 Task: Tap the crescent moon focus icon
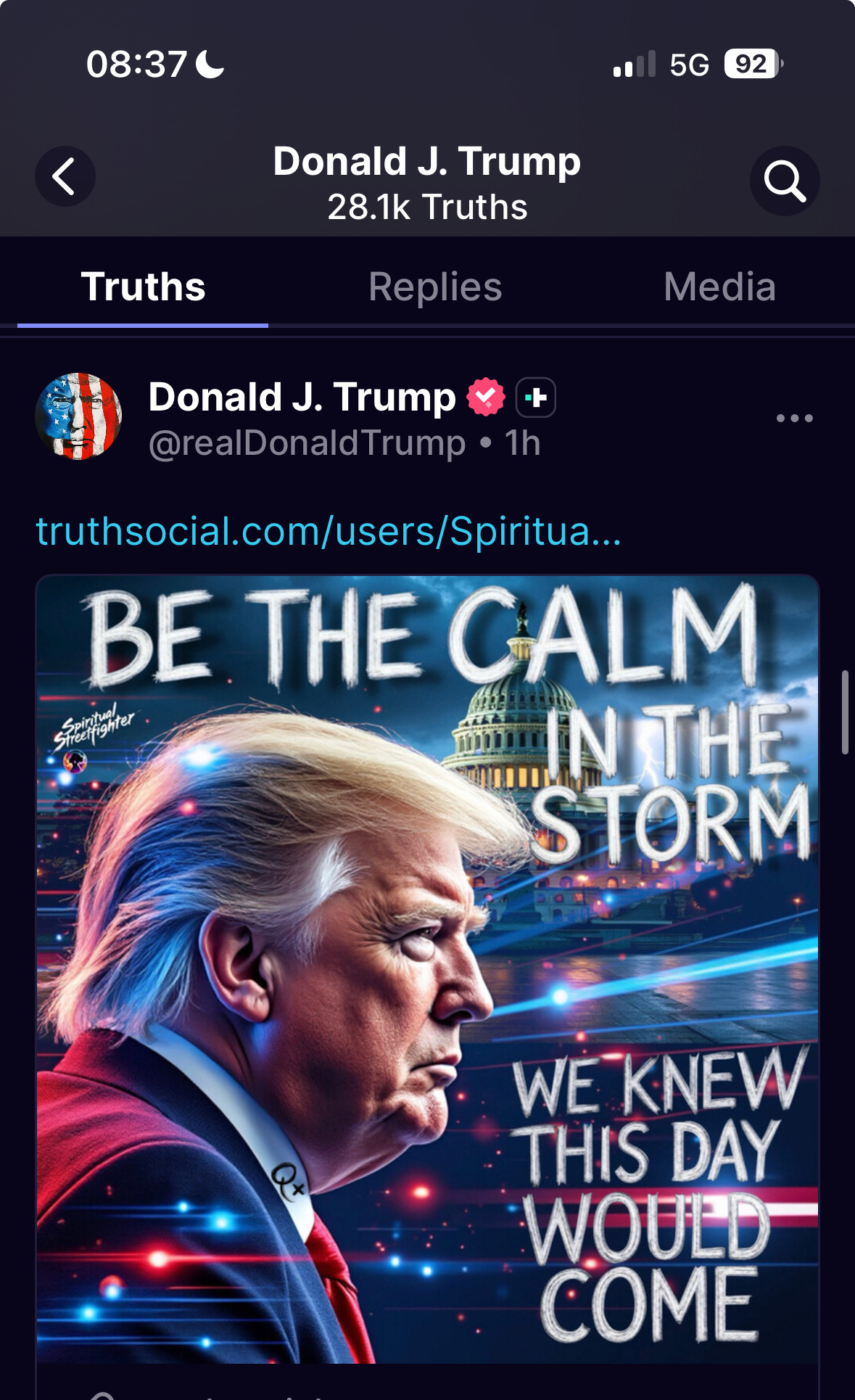[x=210, y=64]
